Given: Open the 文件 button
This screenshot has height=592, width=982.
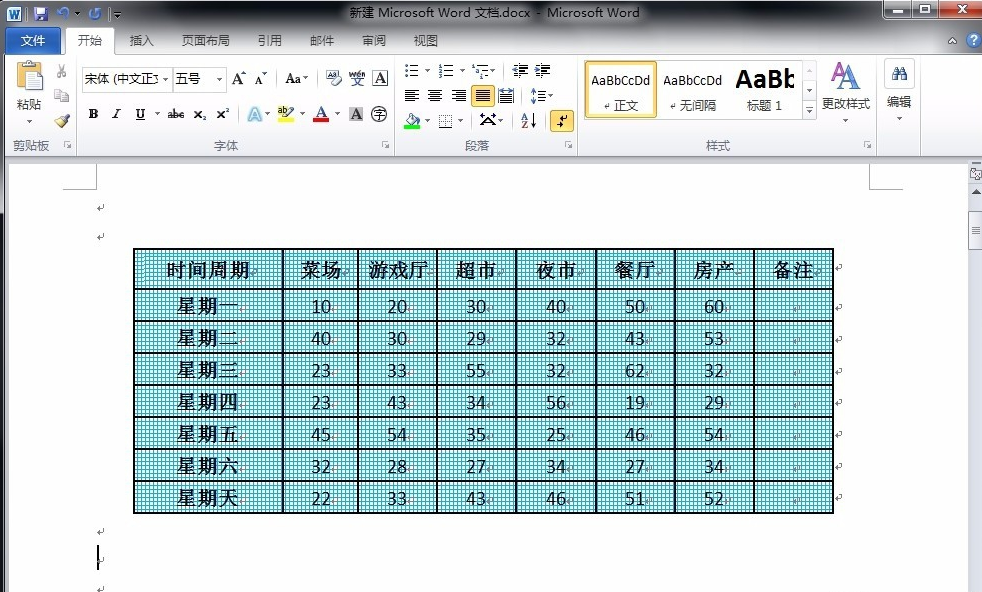Looking at the screenshot, I should coord(33,41).
